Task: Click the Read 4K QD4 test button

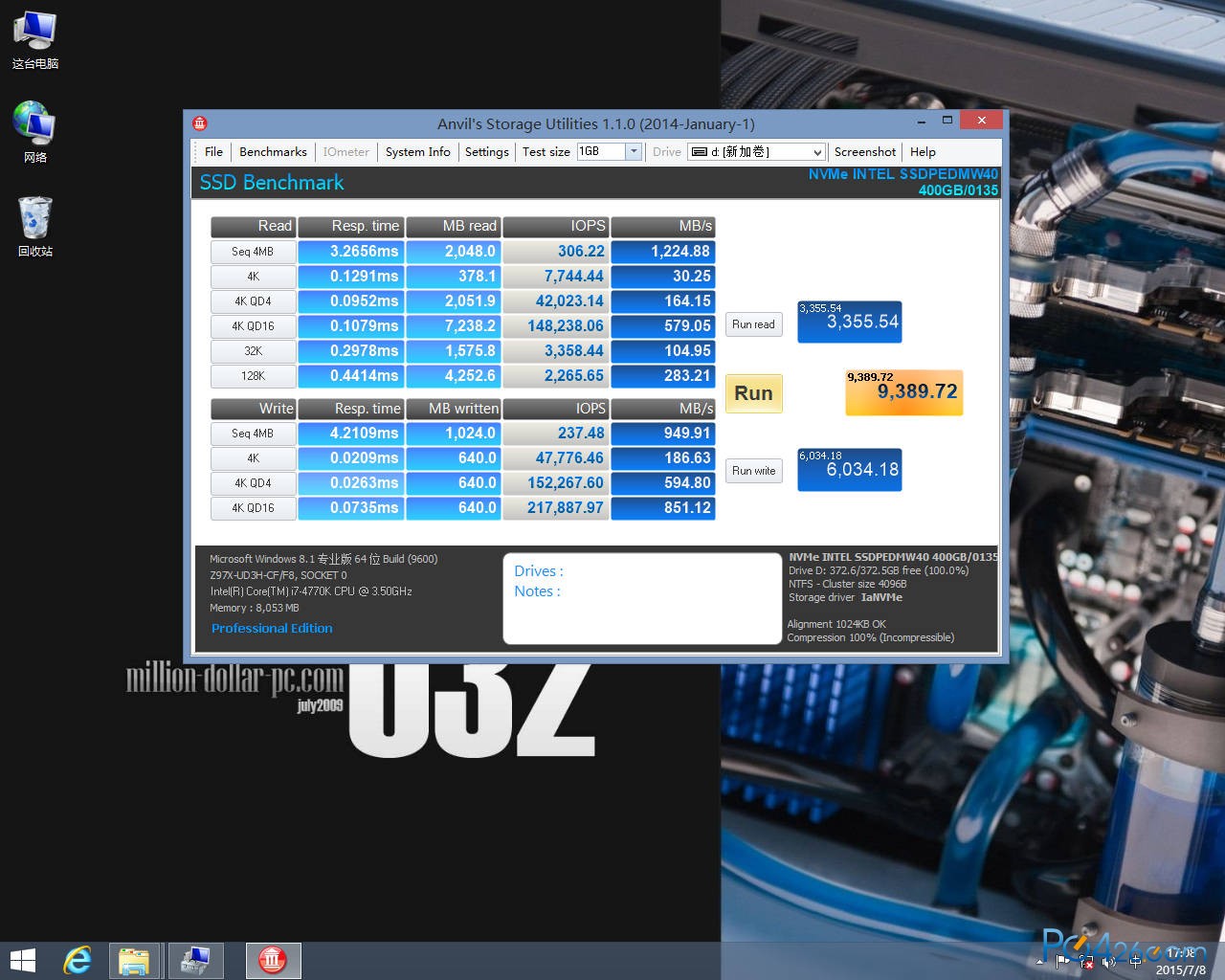Action: point(253,301)
